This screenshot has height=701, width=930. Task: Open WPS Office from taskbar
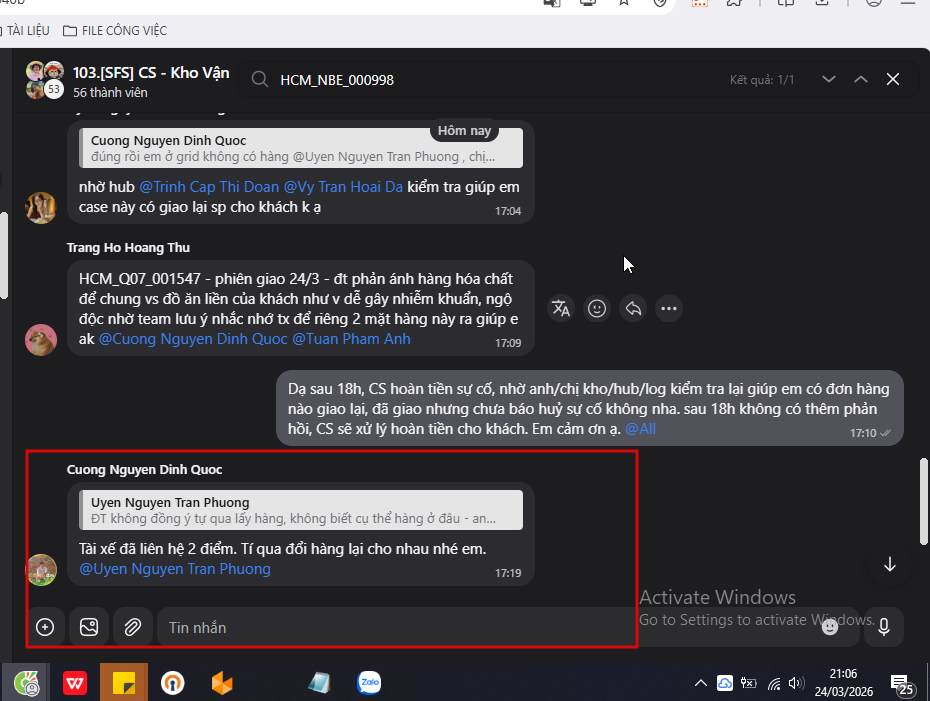click(75, 683)
